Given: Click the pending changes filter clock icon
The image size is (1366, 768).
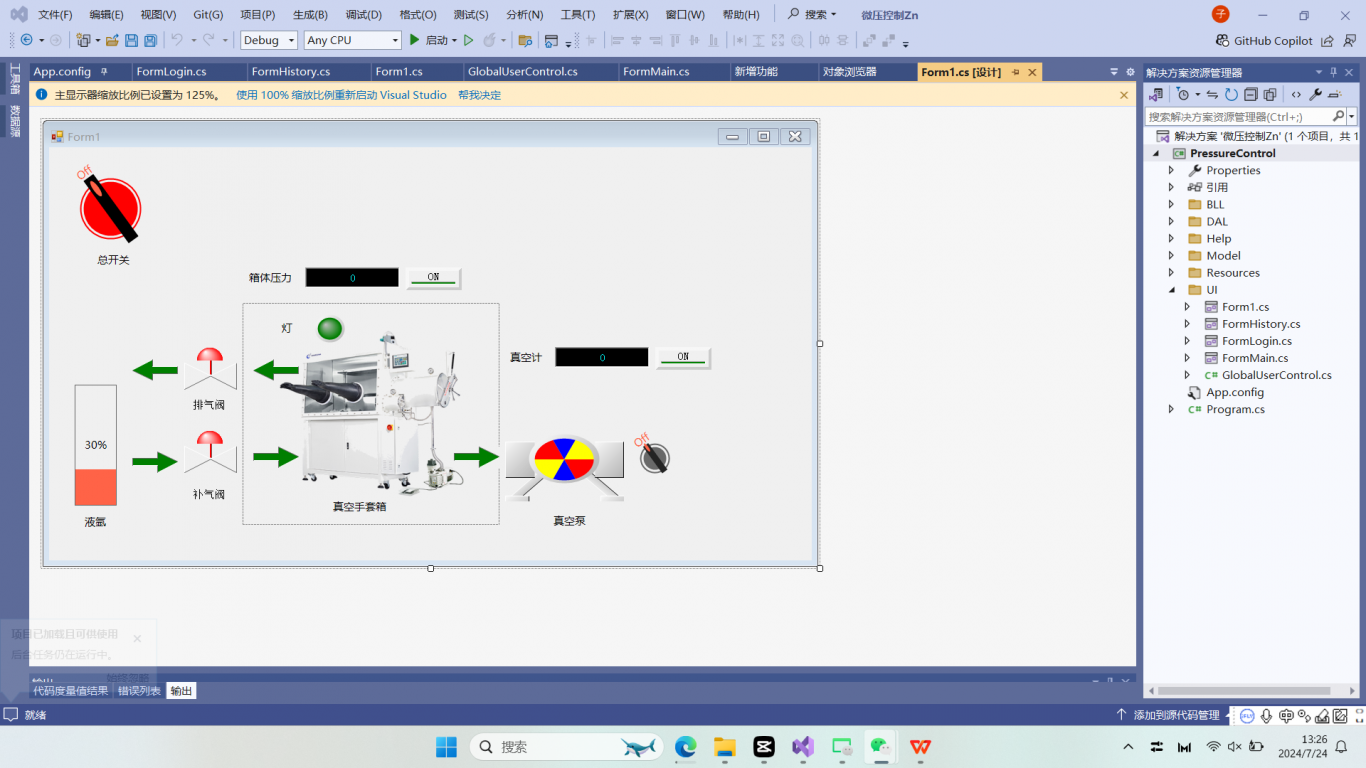Looking at the screenshot, I should 1183,94.
